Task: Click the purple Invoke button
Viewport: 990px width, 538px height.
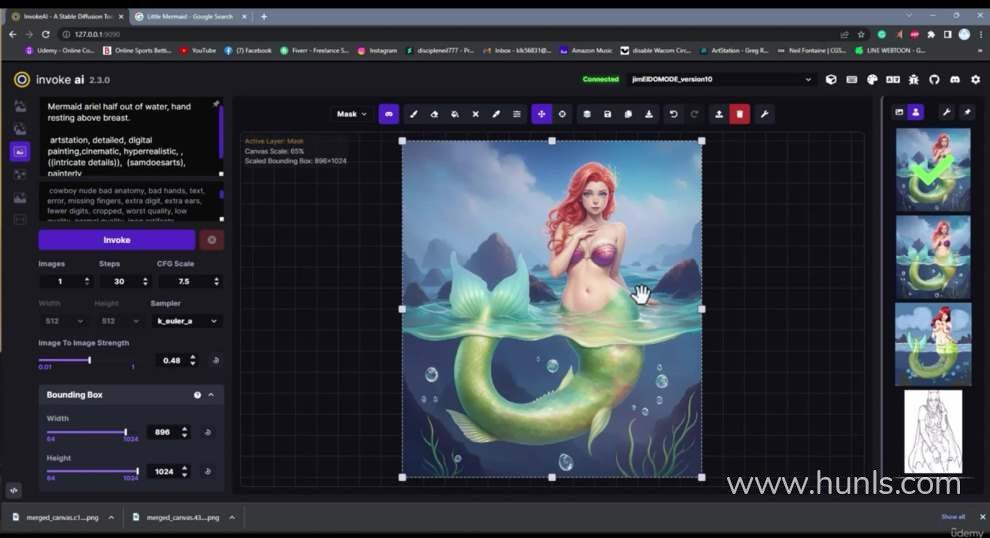Action: click(x=117, y=240)
